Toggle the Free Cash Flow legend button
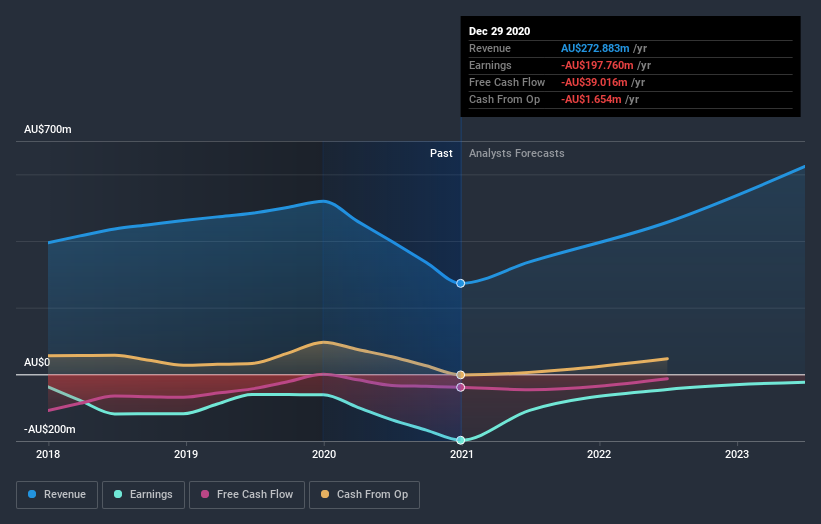Viewport: 821px width, 524px height. [247, 495]
